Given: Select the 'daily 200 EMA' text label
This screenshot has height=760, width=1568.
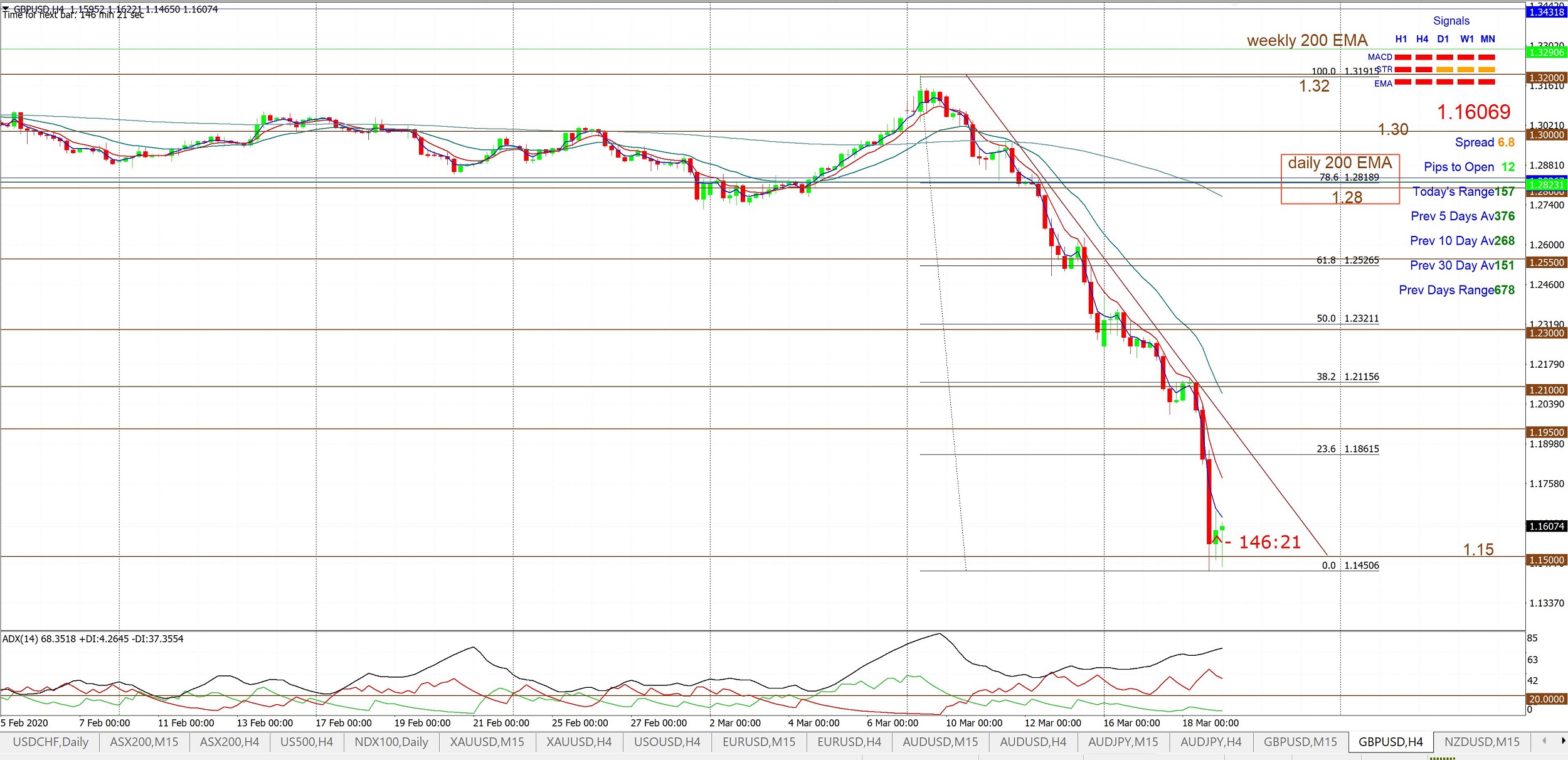Looking at the screenshot, I should point(1340,163).
